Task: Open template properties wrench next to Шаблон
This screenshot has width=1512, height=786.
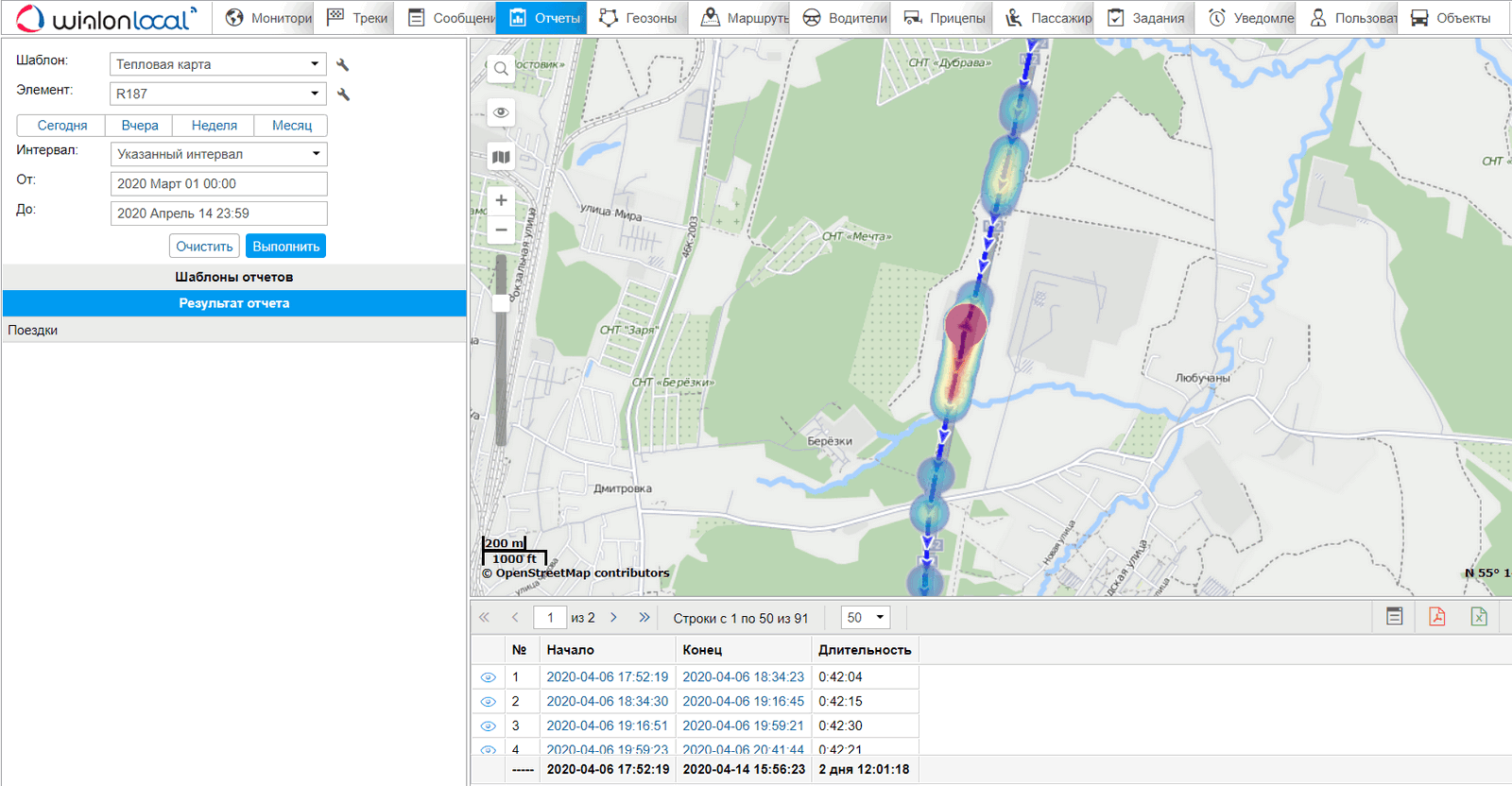Action: click(x=343, y=65)
